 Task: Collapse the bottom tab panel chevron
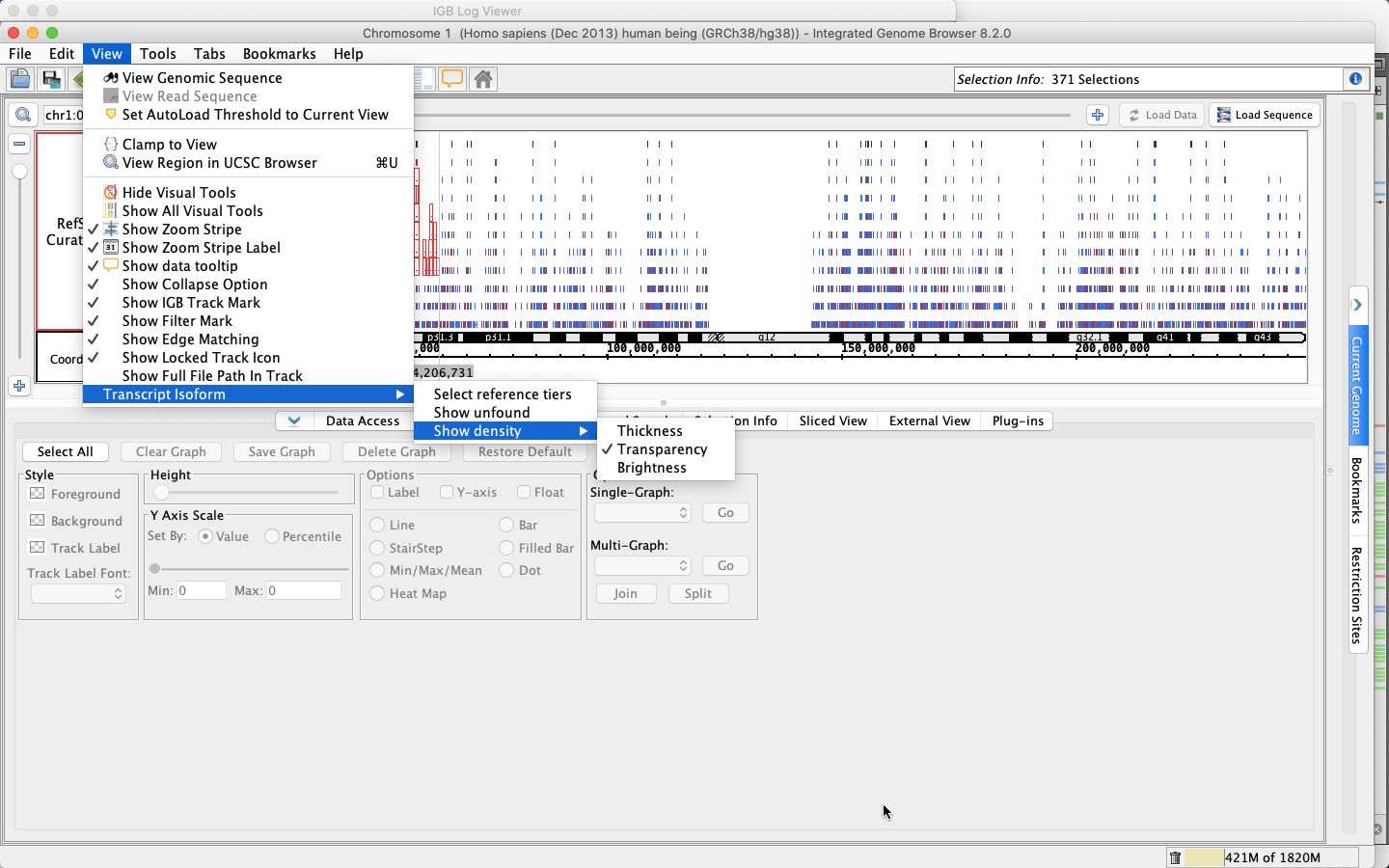294,420
